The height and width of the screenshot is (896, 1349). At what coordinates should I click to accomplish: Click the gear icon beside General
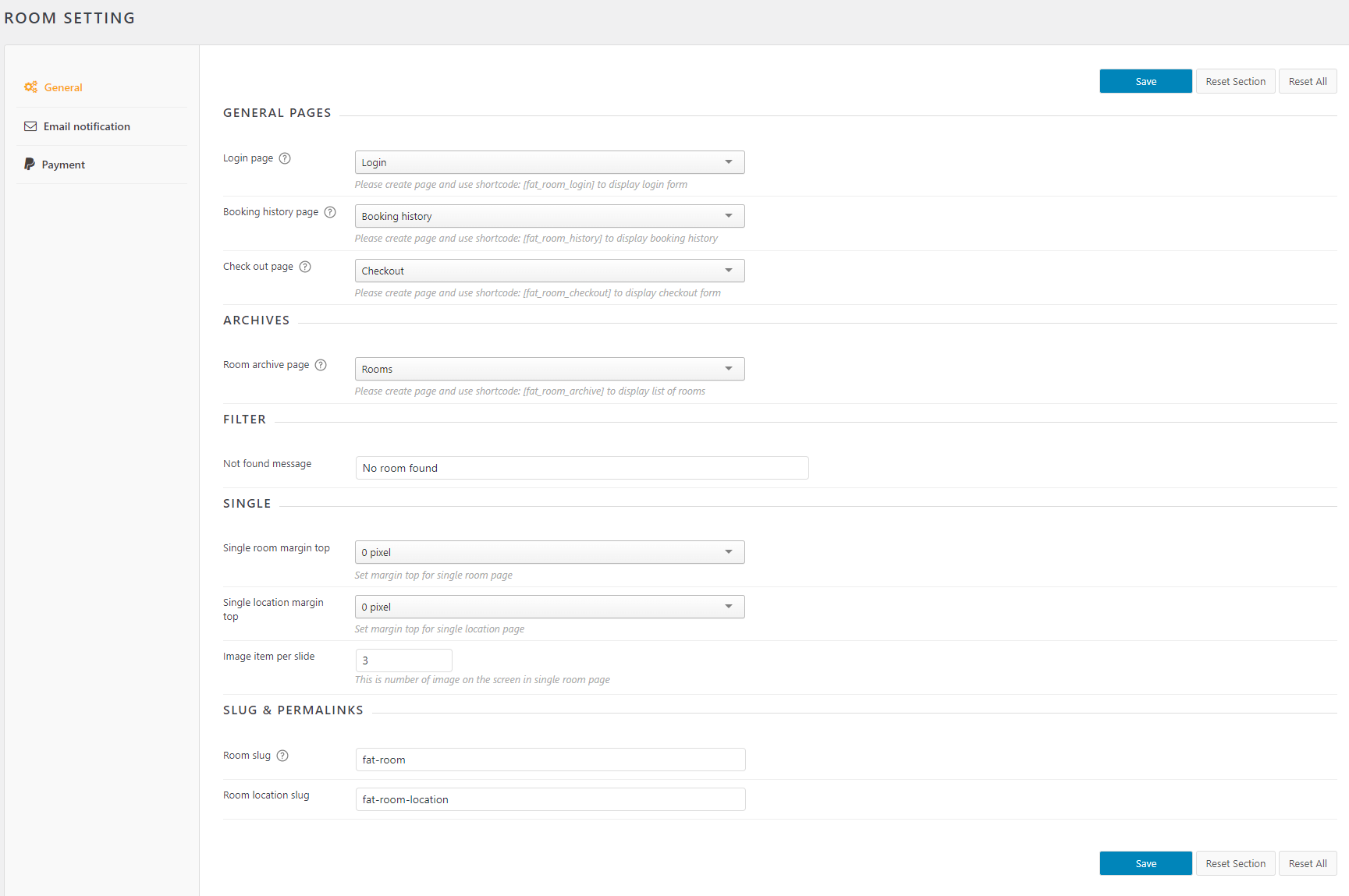30,87
